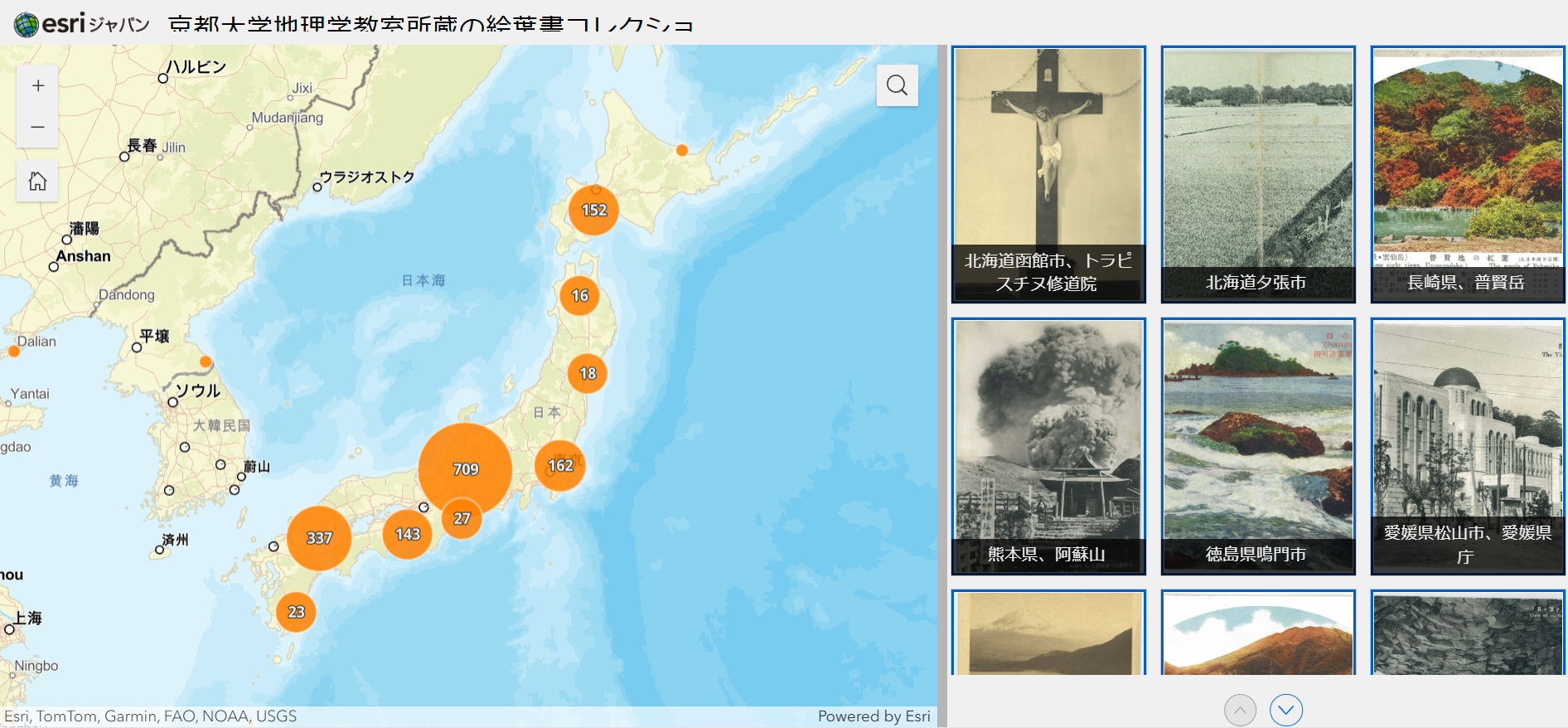Select the 162 cluster marker
The width and height of the screenshot is (1568, 728).
560,465
